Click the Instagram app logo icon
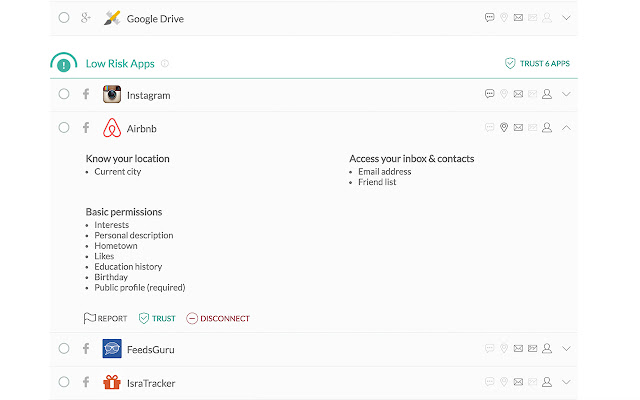 [112, 95]
